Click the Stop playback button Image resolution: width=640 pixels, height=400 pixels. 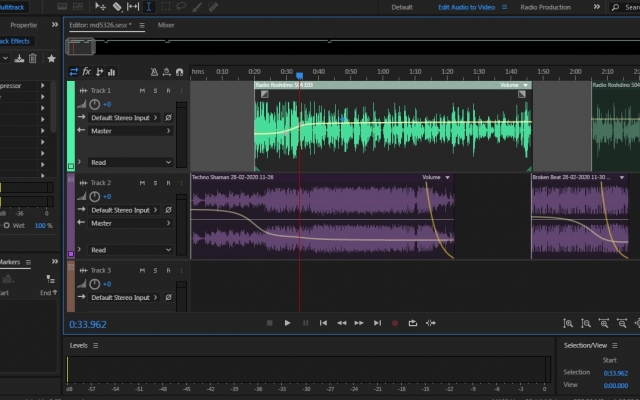pyautogui.click(x=269, y=323)
